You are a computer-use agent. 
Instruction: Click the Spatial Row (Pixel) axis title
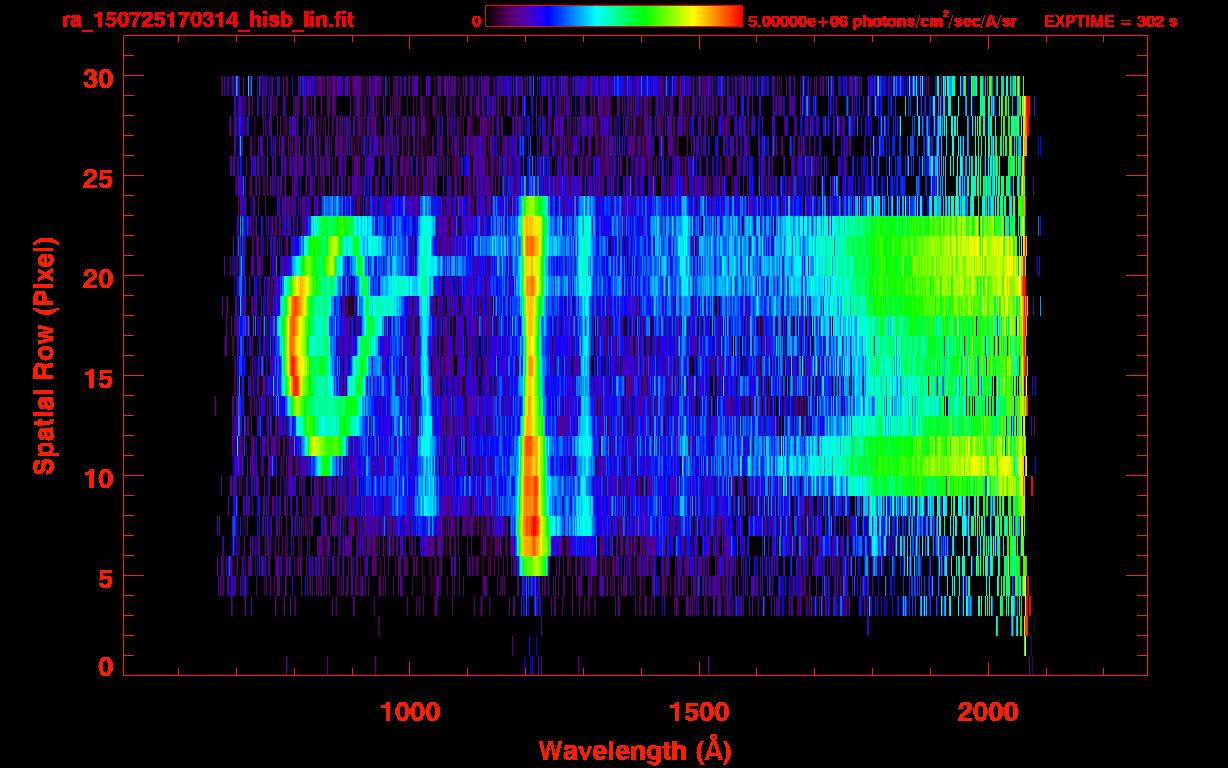(x=43, y=355)
